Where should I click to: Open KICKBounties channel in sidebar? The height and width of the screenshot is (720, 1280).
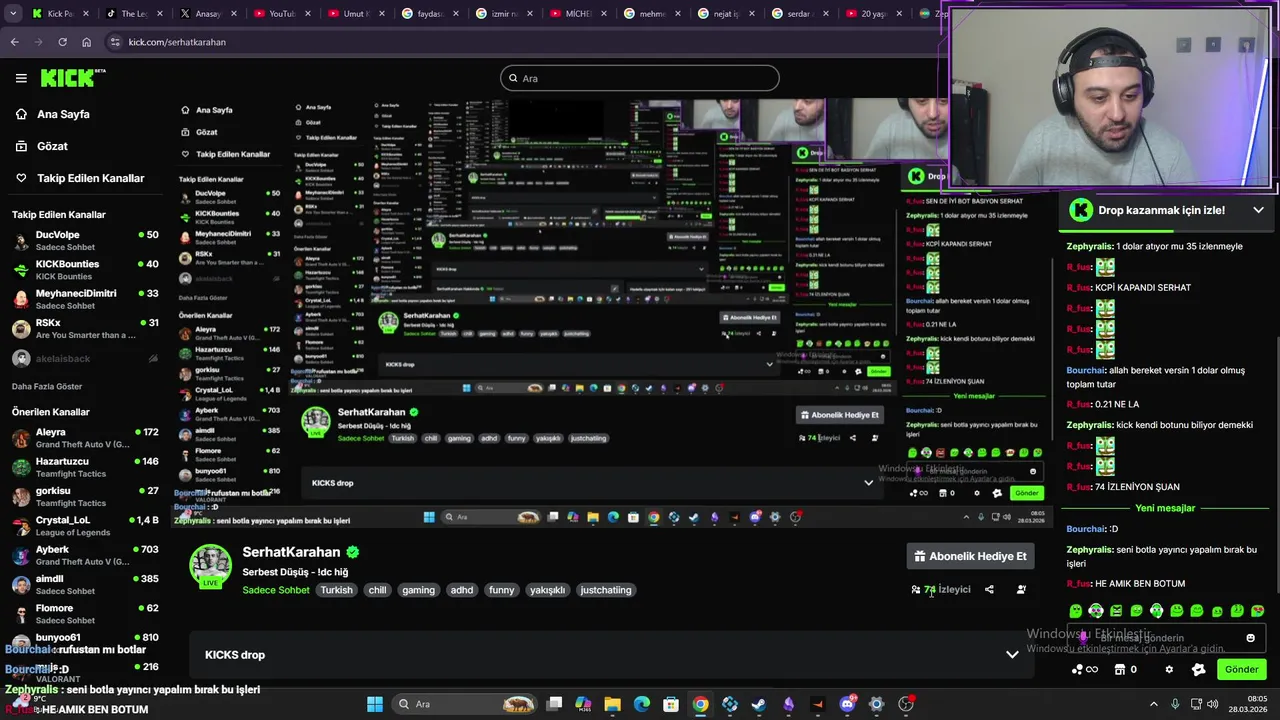[85, 269]
